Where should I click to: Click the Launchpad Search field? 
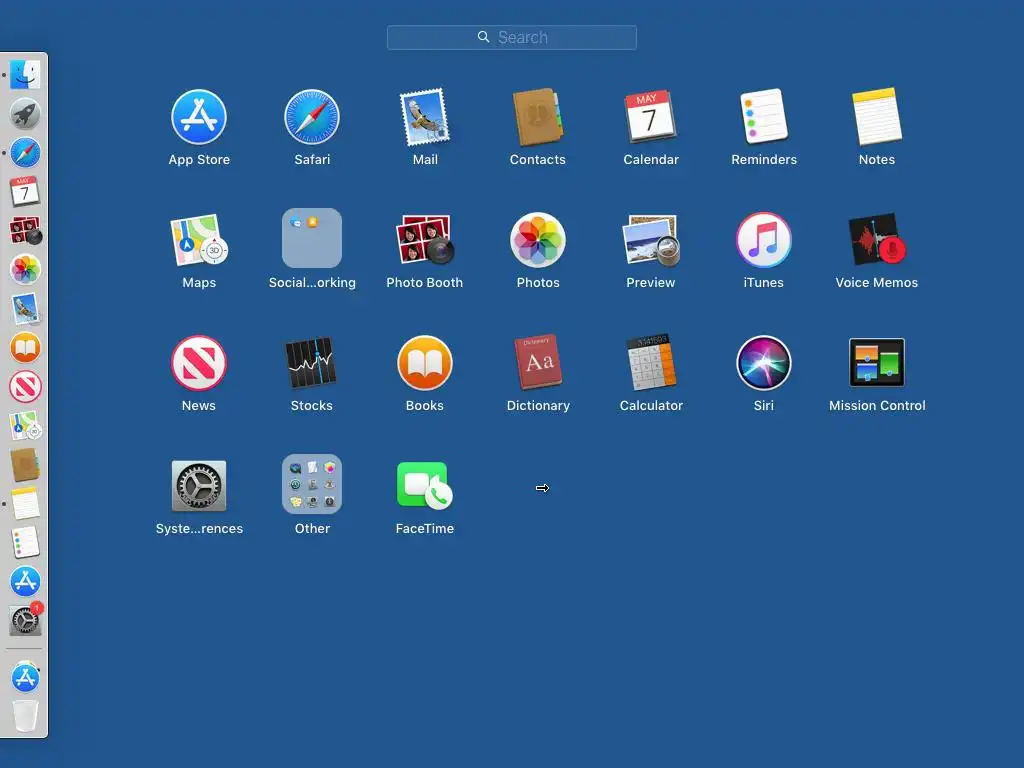point(512,38)
